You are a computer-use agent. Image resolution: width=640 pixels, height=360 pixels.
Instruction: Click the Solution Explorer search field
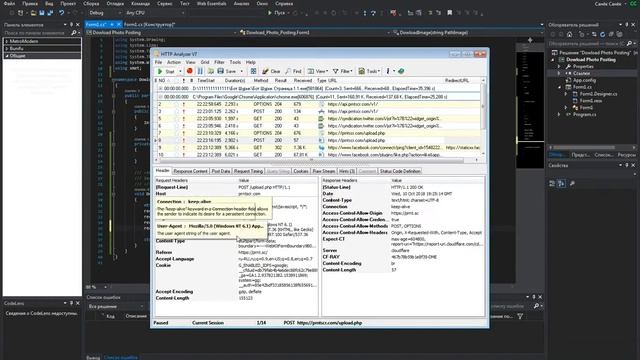point(587,43)
